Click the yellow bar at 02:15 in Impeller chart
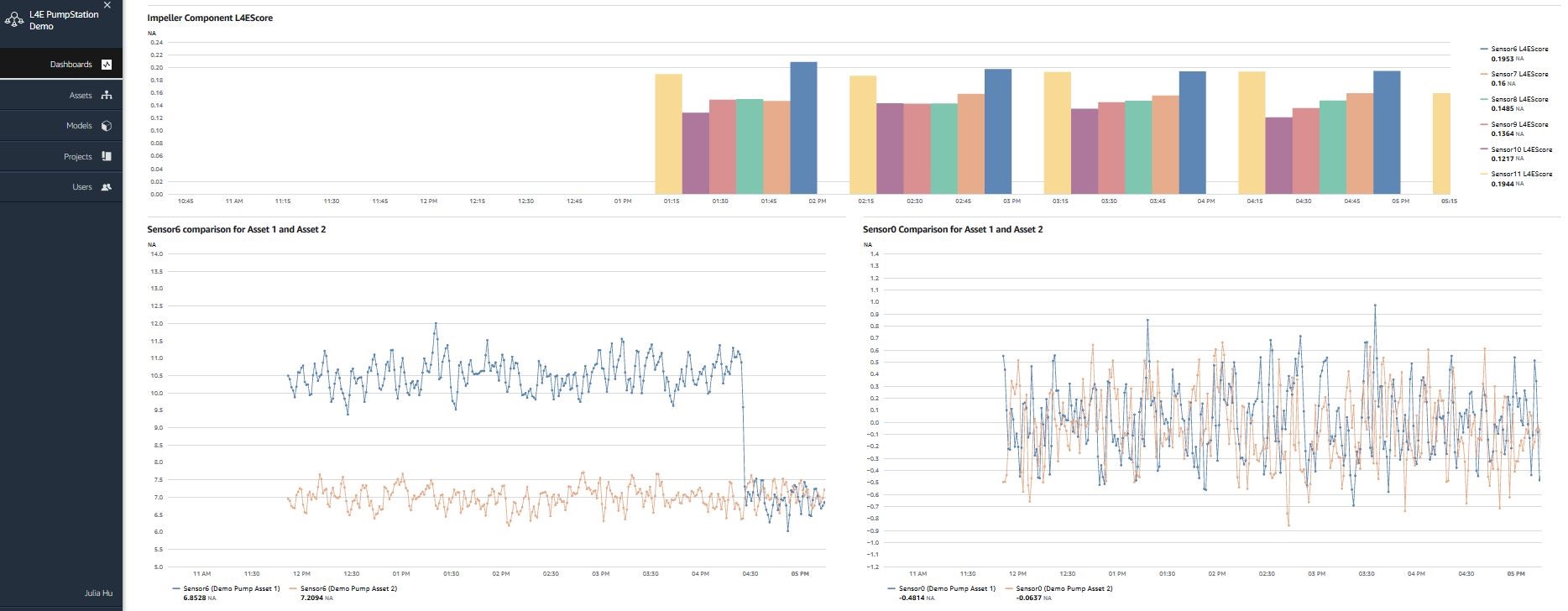The width and height of the screenshot is (1568, 611). (x=863, y=135)
